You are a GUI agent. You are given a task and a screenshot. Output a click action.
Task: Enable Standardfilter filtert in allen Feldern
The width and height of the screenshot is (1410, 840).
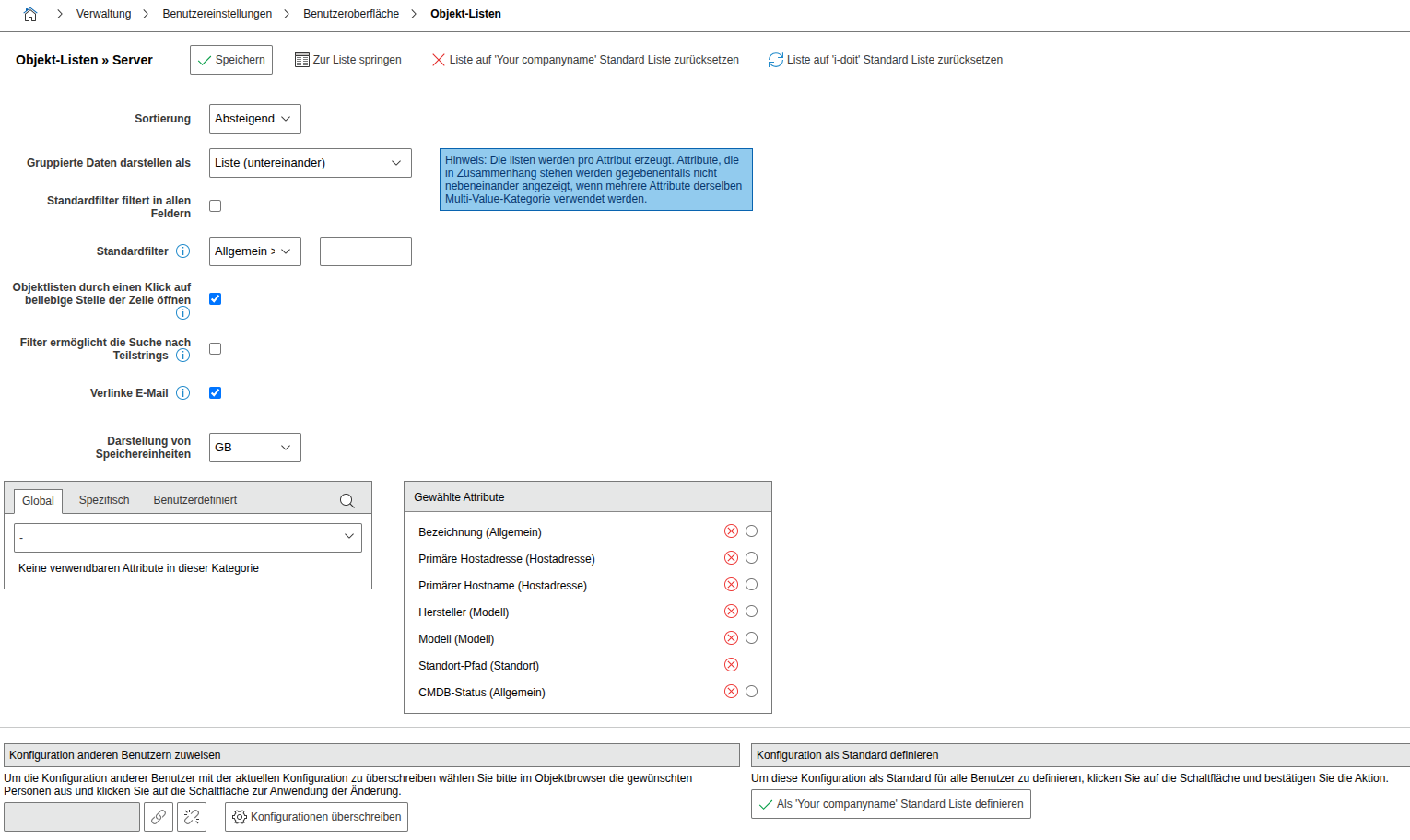[x=215, y=206]
